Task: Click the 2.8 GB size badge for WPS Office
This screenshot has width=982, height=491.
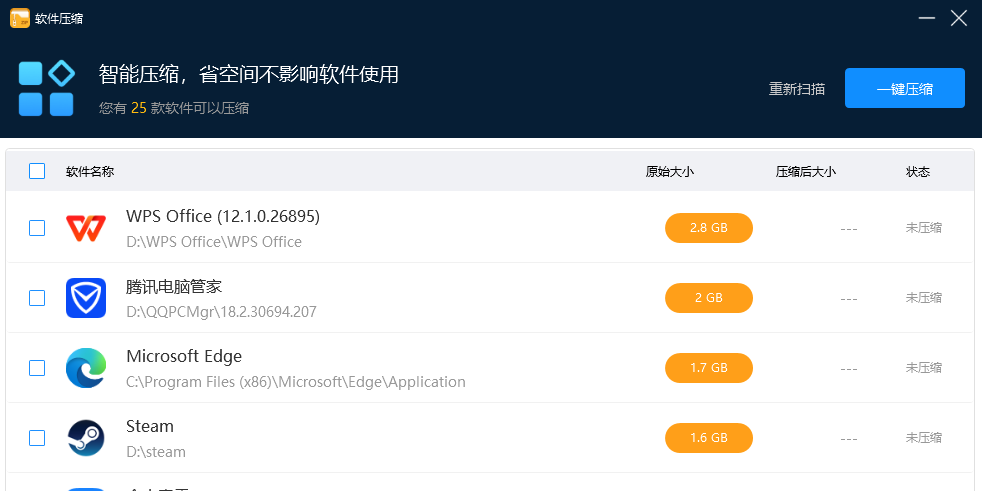Action: (708, 228)
